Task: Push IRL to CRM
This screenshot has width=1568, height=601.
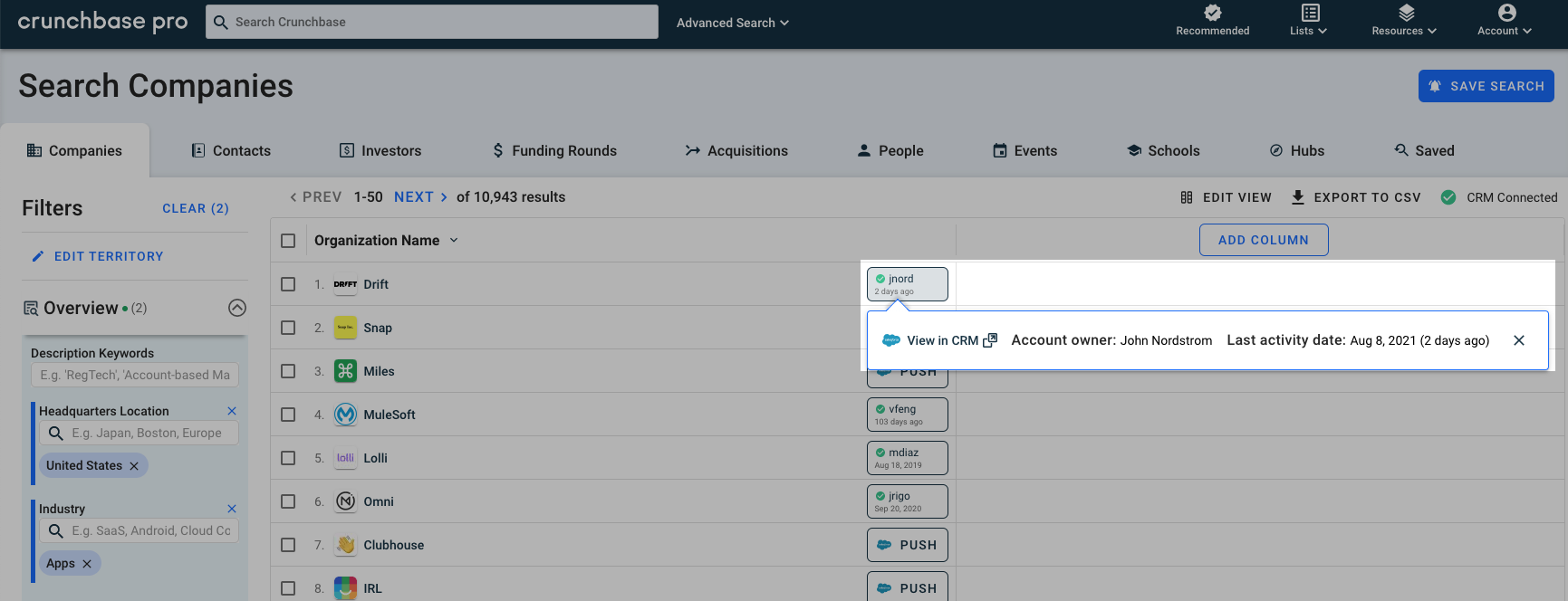Action: pyautogui.click(x=908, y=587)
